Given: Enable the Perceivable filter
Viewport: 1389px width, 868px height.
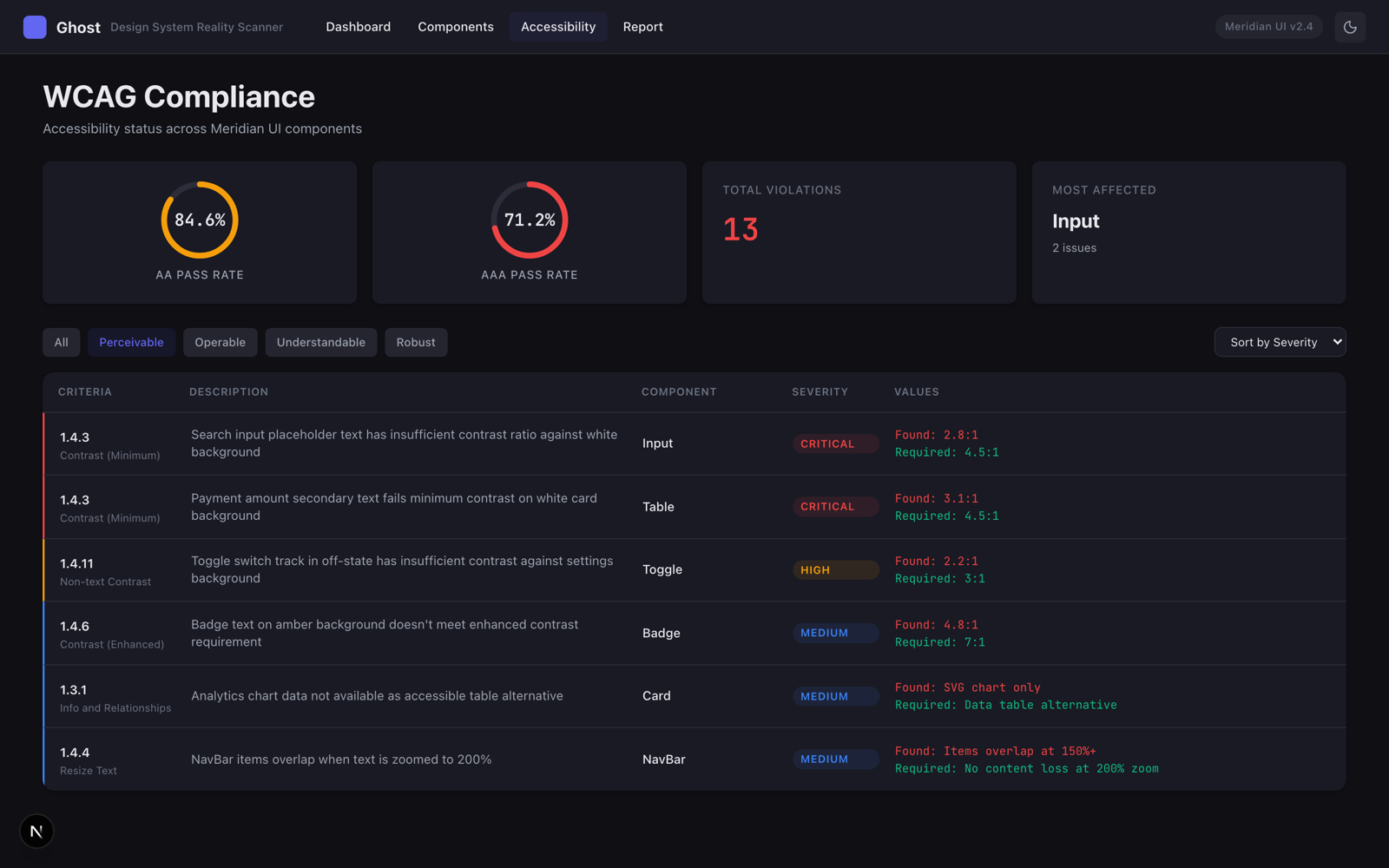Looking at the screenshot, I should tap(131, 342).
